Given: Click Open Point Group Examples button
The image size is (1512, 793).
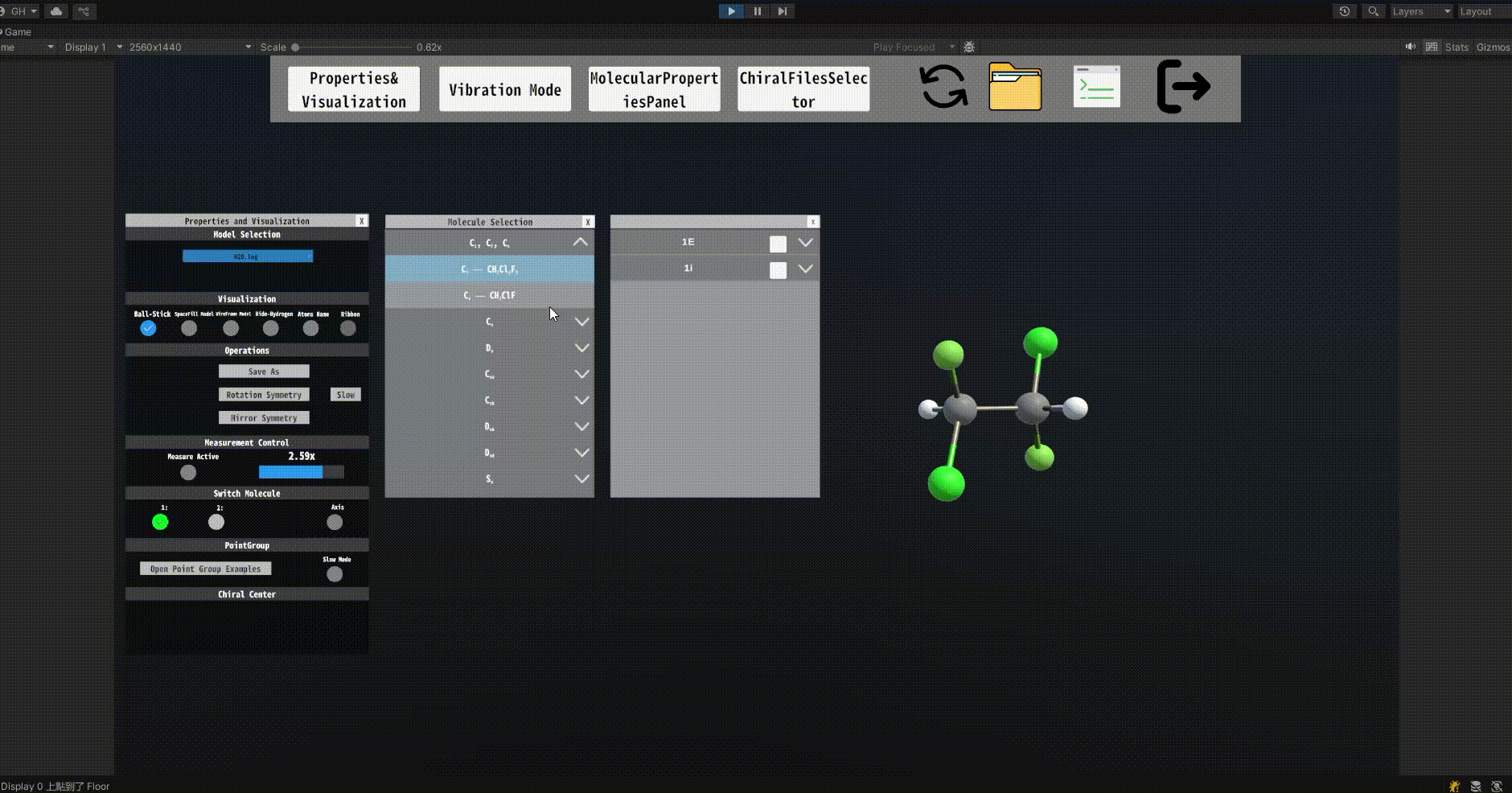Looking at the screenshot, I should (205, 569).
